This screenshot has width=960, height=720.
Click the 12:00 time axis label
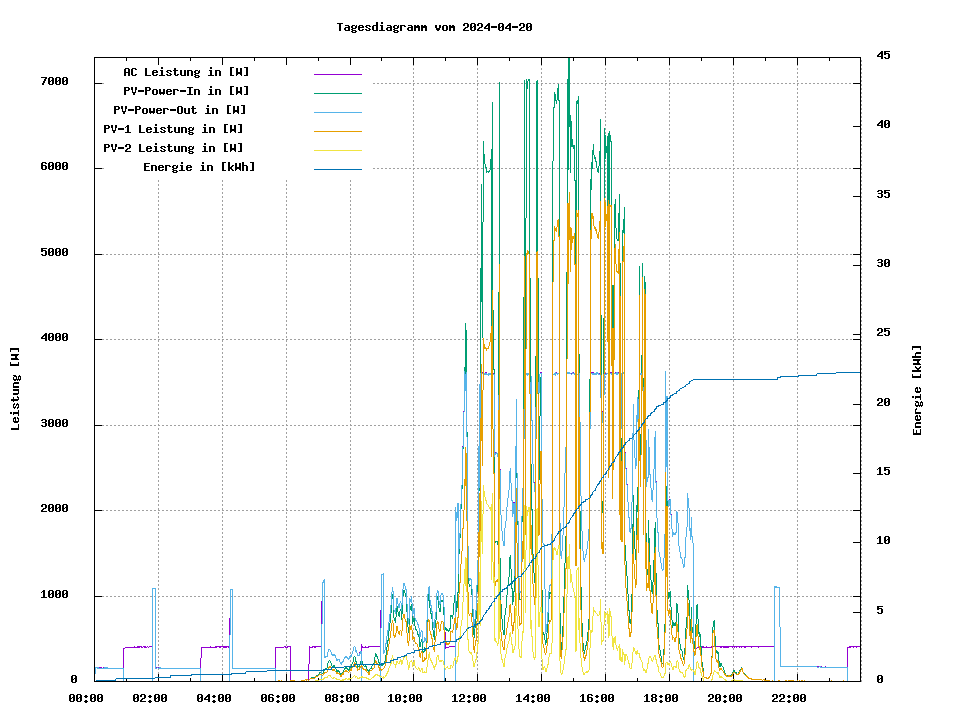coord(469,698)
